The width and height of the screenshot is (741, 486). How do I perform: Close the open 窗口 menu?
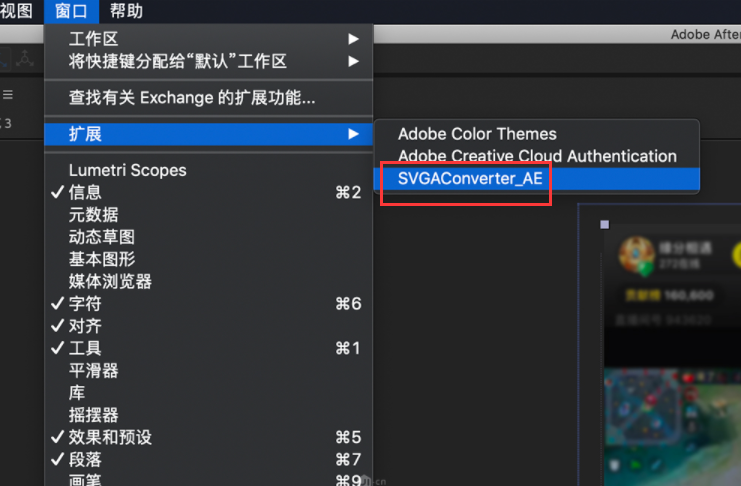pos(71,11)
